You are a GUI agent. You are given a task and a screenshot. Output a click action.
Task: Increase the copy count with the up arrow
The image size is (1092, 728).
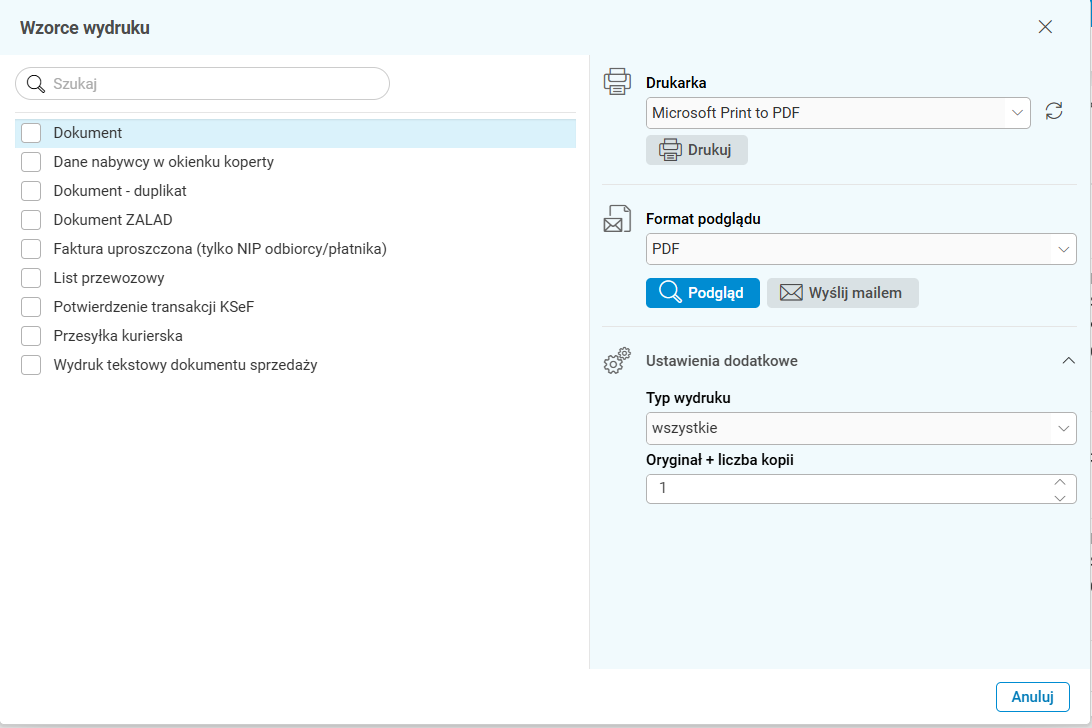1060,482
